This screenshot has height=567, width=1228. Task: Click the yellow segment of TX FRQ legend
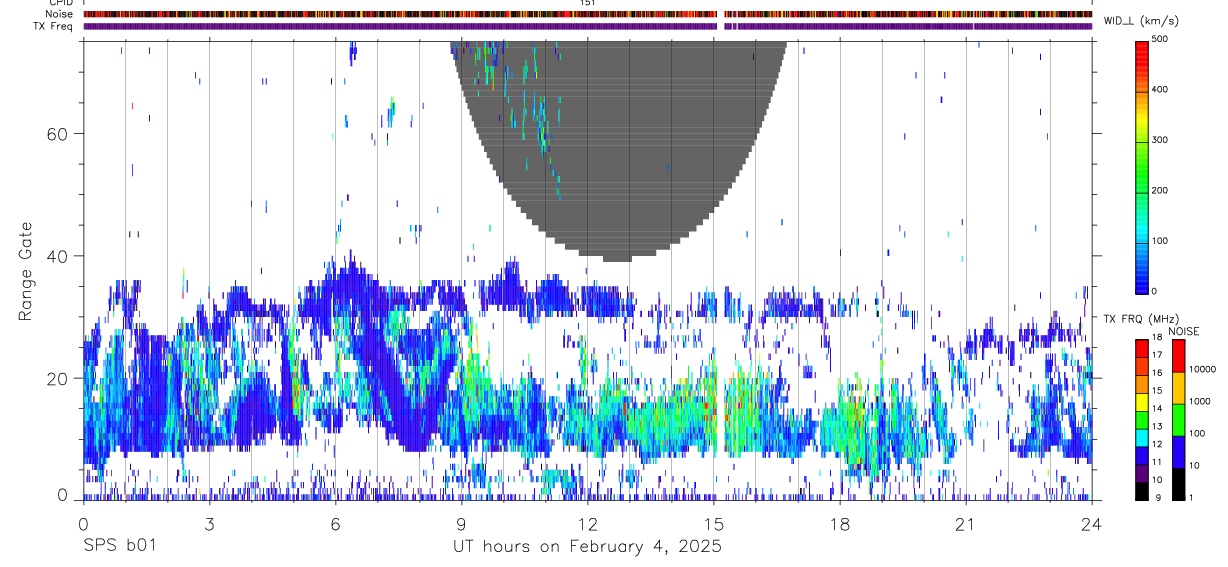click(x=1141, y=401)
